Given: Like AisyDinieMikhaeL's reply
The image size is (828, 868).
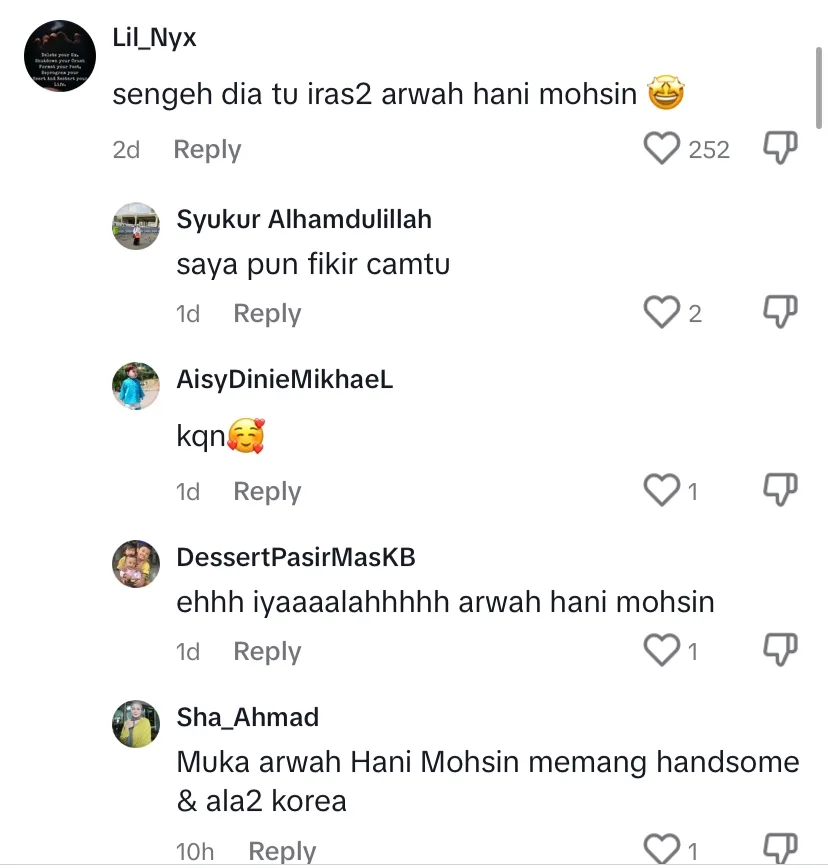Looking at the screenshot, I should tap(662, 491).
